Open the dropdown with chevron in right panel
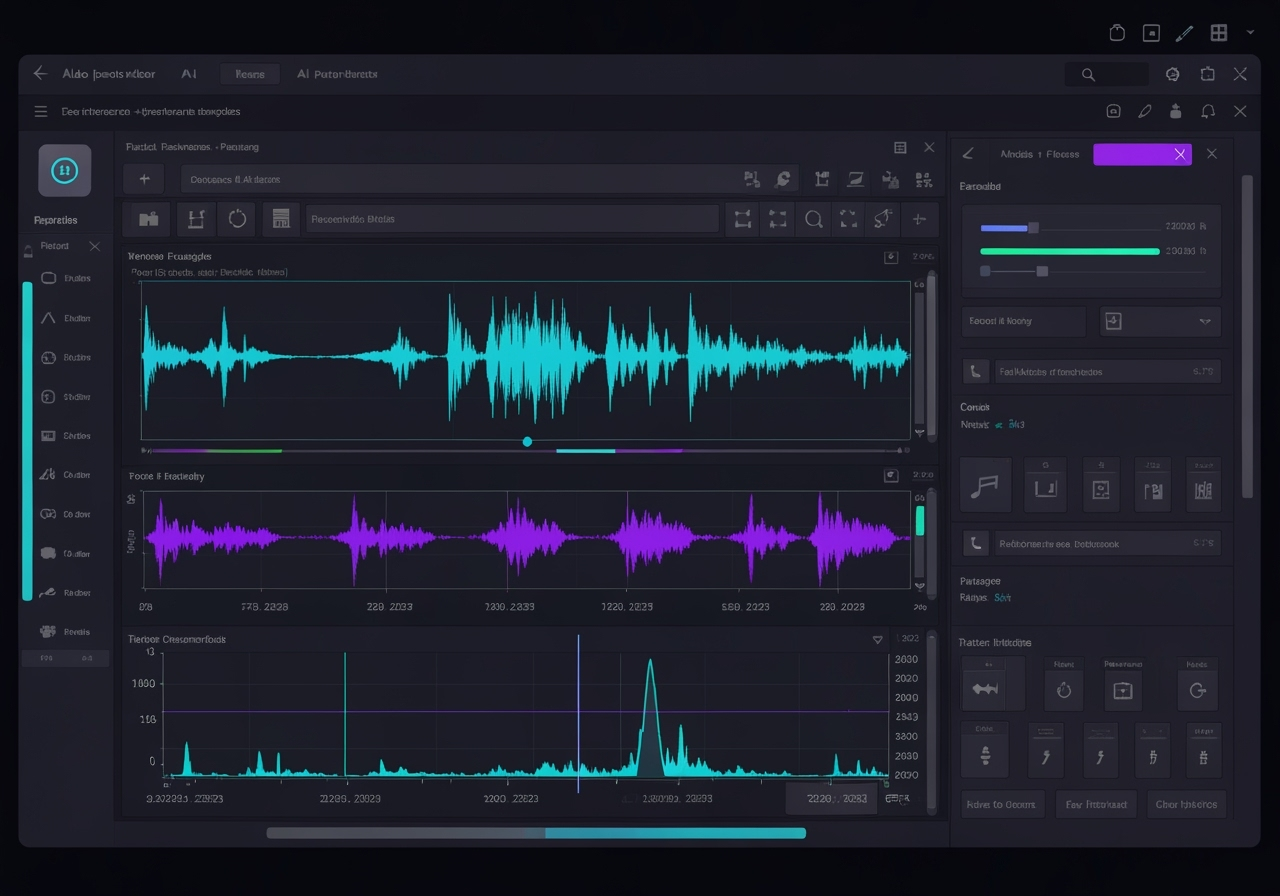The image size is (1280, 896). 1160,321
